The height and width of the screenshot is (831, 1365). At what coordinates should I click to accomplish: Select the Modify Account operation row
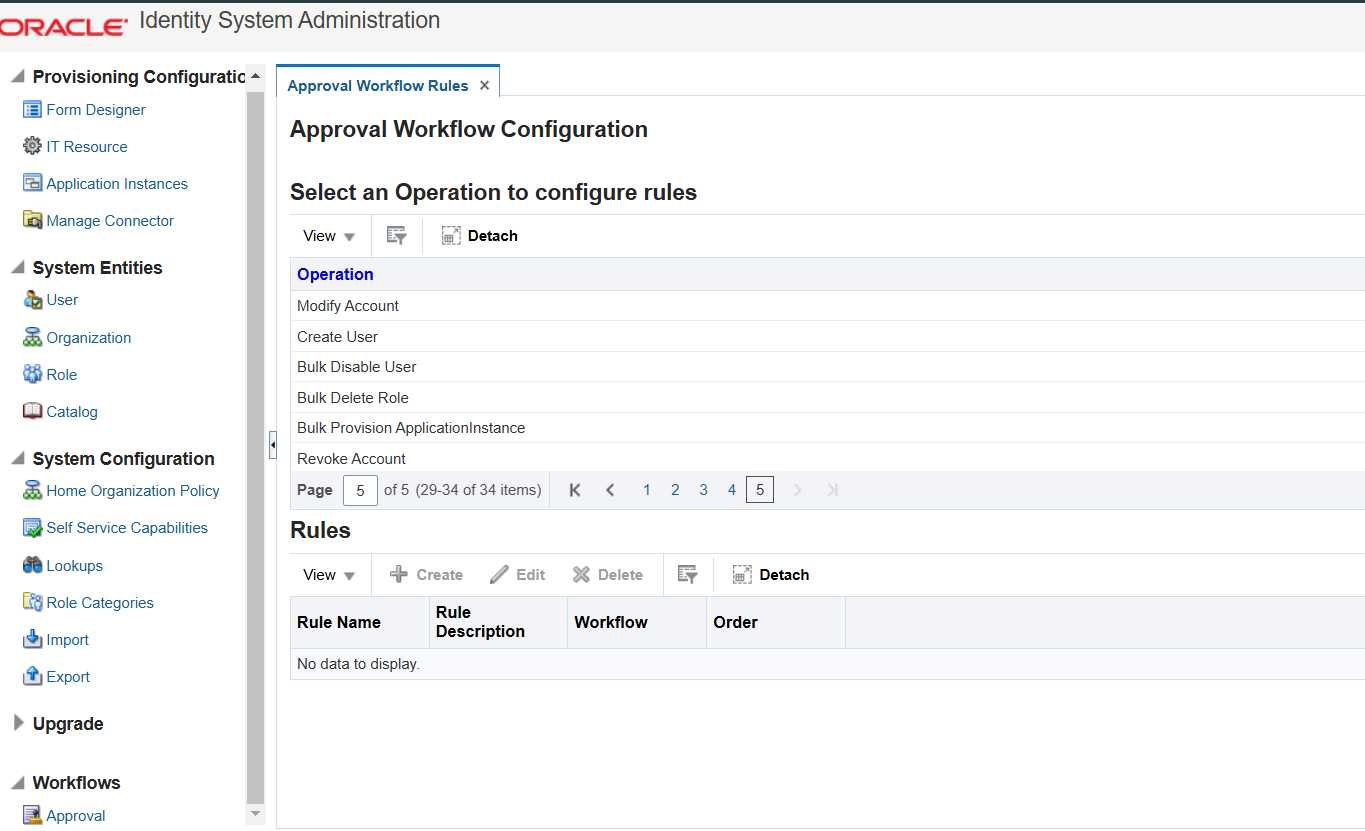827,306
